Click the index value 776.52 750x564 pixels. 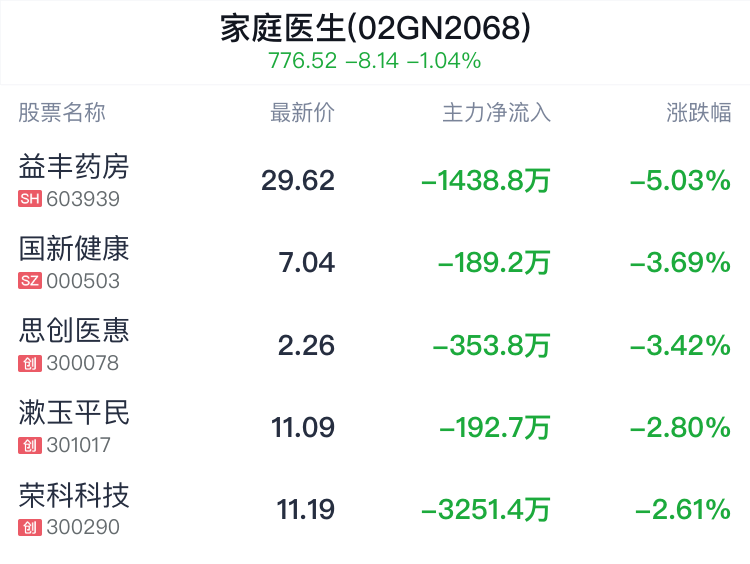tap(302, 61)
